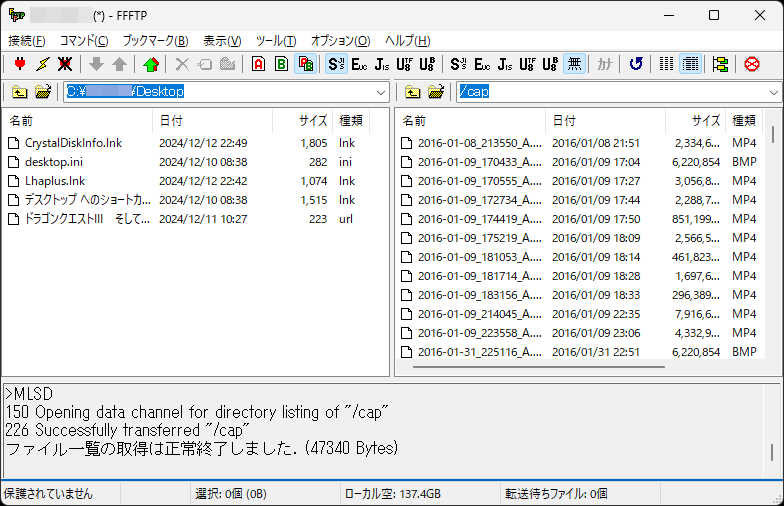
Task: Click the red plug Connect icon
Action: [x=20, y=64]
